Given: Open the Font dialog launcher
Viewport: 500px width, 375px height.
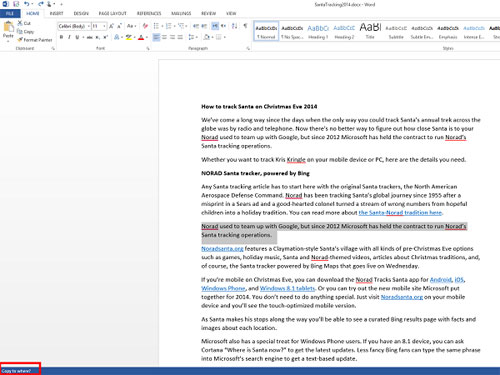Looking at the screenshot, I should [148, 49].
